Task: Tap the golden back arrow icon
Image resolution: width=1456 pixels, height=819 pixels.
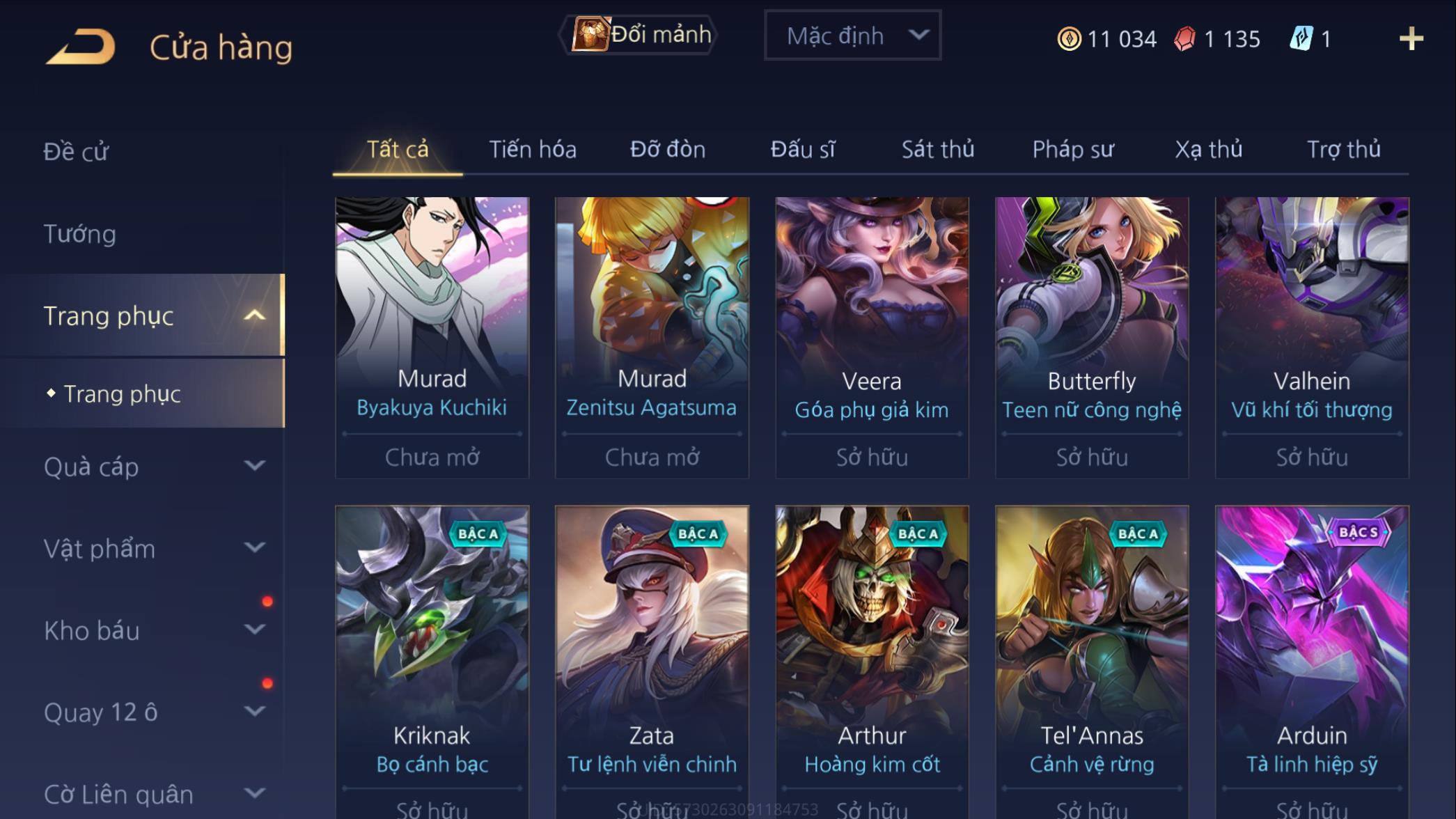Action: point(81,47)
